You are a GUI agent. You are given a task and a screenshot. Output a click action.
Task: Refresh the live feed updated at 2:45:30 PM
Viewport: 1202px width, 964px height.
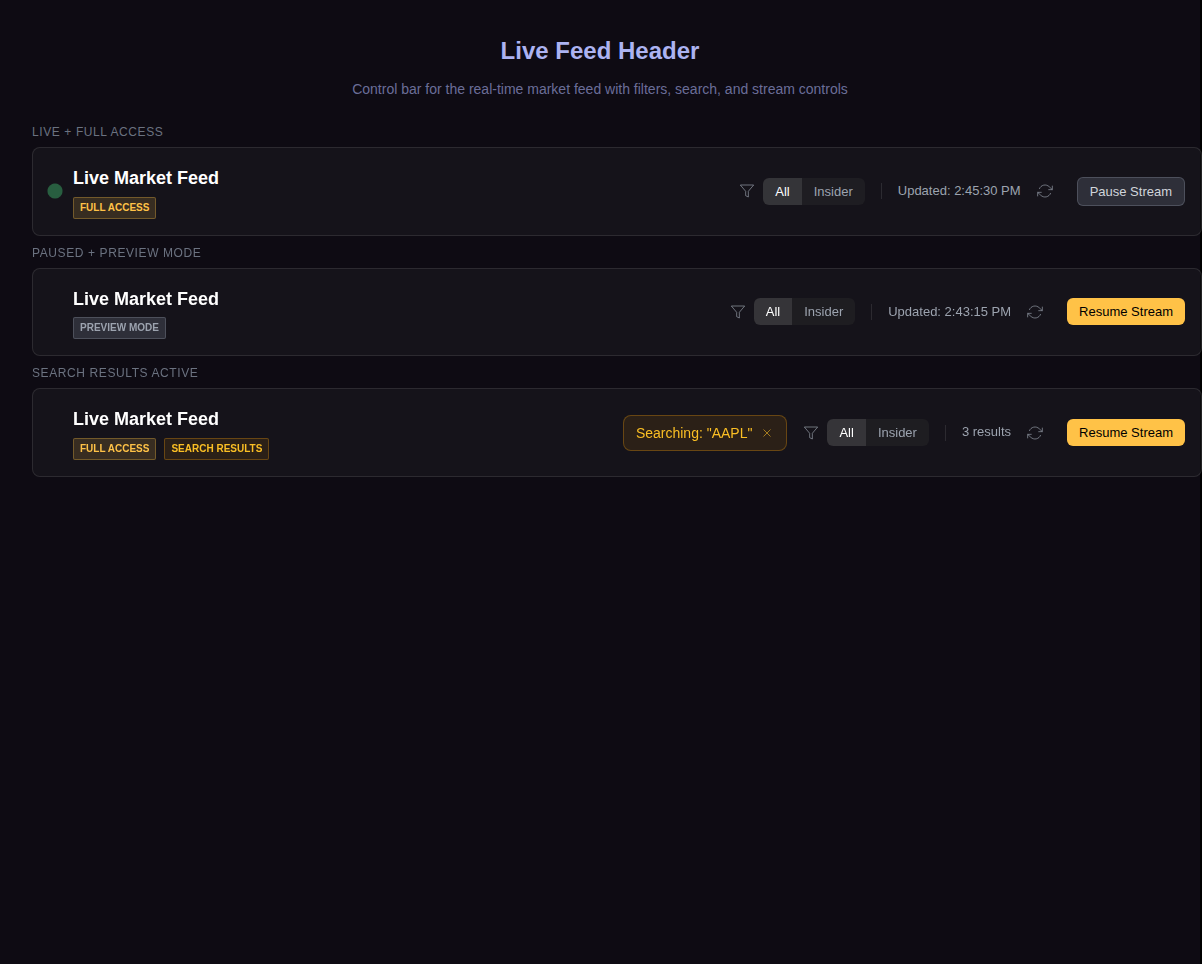(x=1045, y=191)
